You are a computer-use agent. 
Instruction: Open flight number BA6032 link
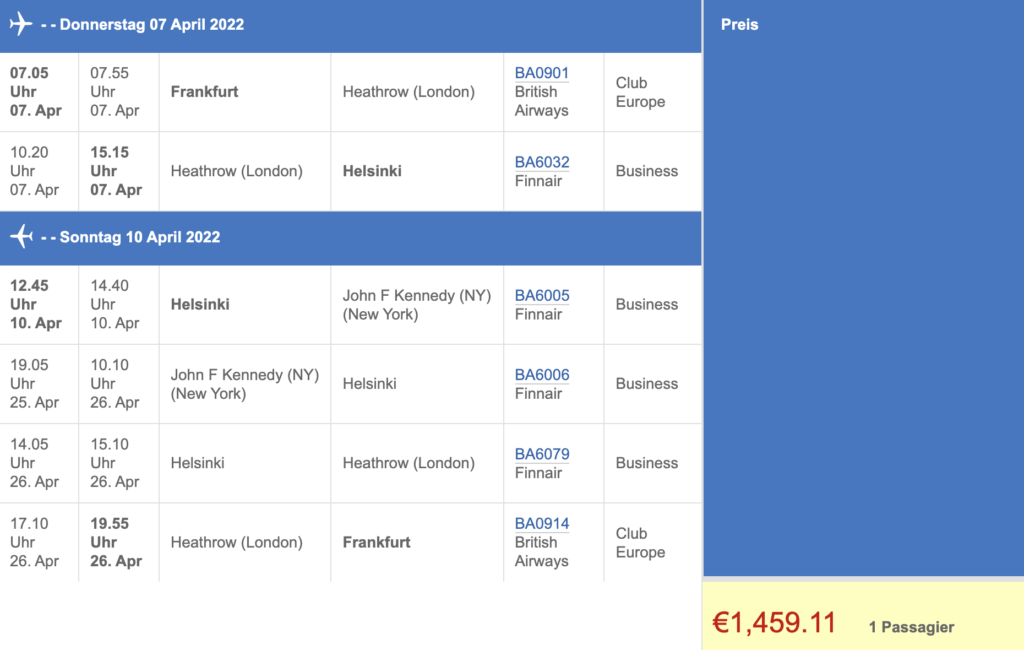click(x=541, y=162)
